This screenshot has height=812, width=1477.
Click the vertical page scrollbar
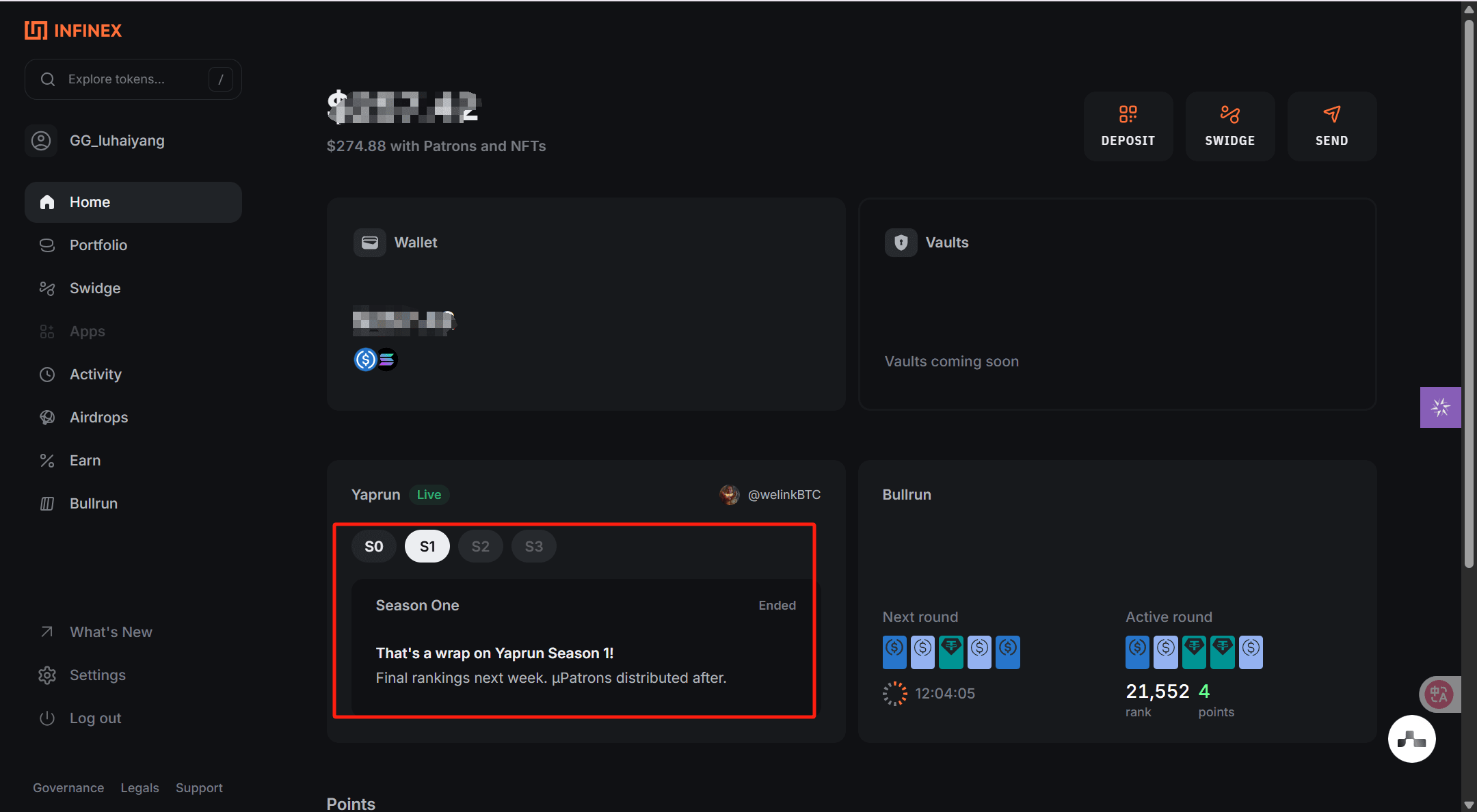1469,294
